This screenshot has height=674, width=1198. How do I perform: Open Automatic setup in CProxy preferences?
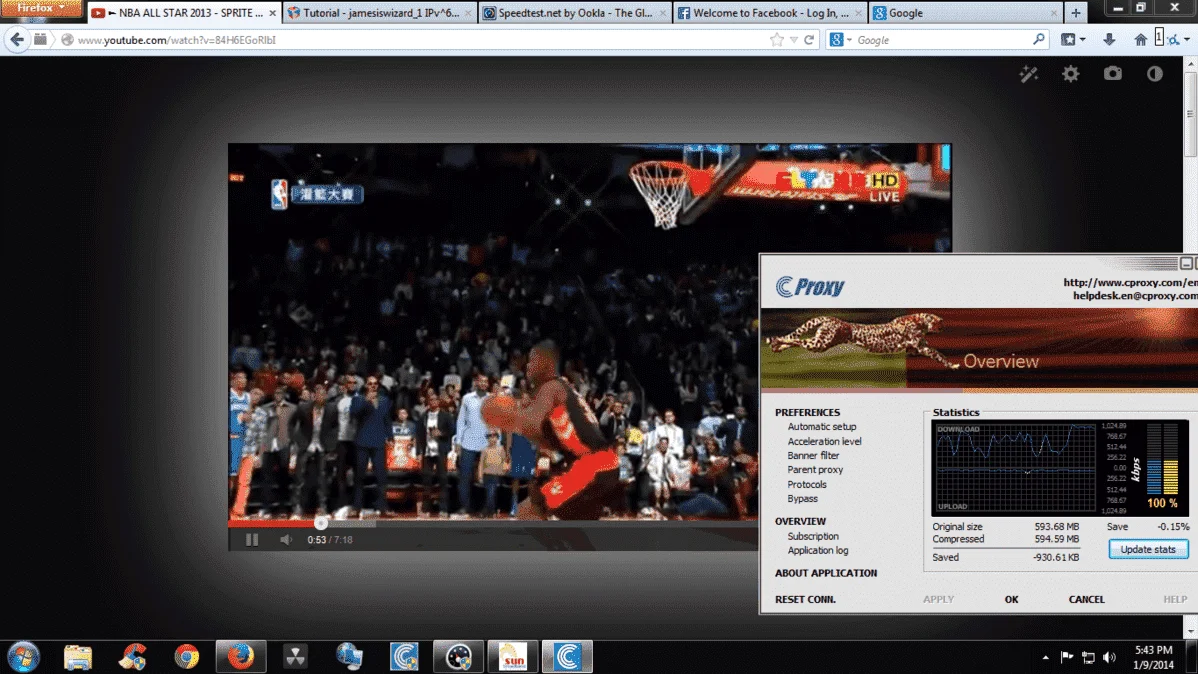821,426
